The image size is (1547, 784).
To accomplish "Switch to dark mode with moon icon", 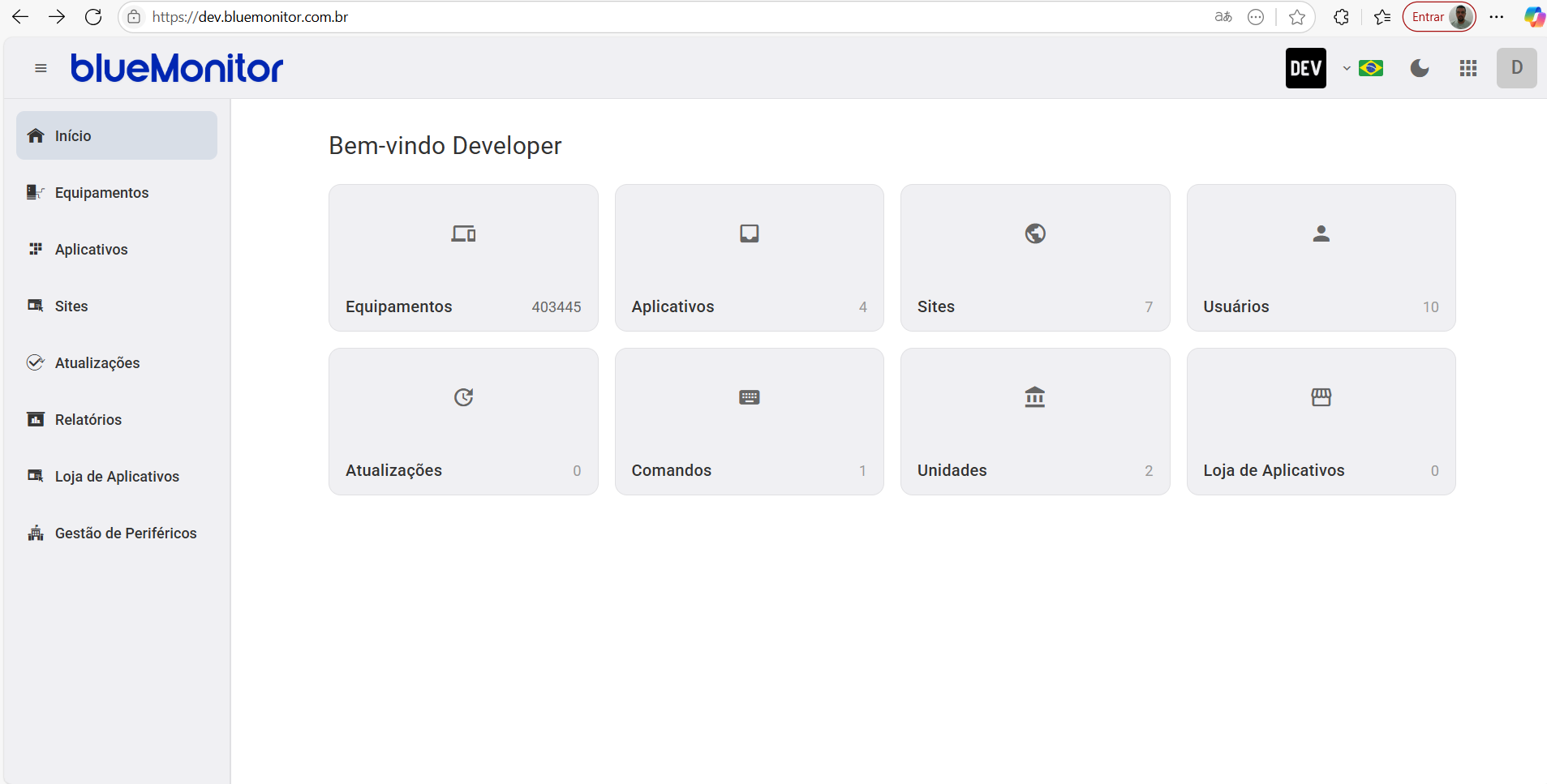I will pyautogui.click(x=1419, y=68).
